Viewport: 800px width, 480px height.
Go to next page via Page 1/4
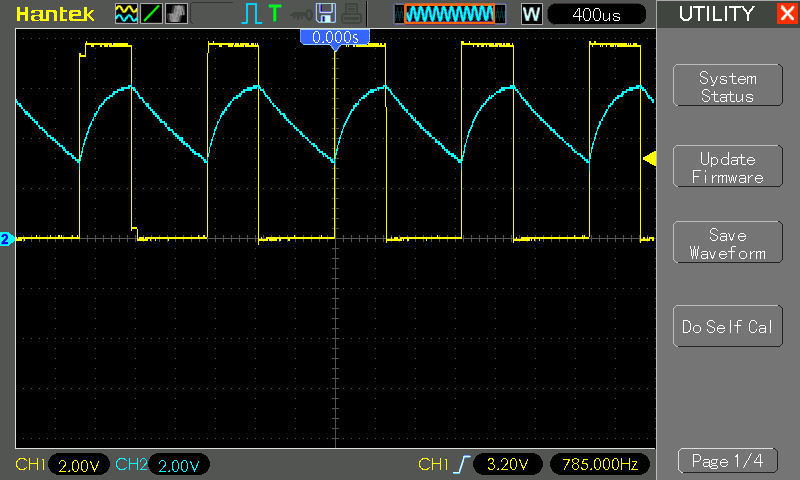728,461
